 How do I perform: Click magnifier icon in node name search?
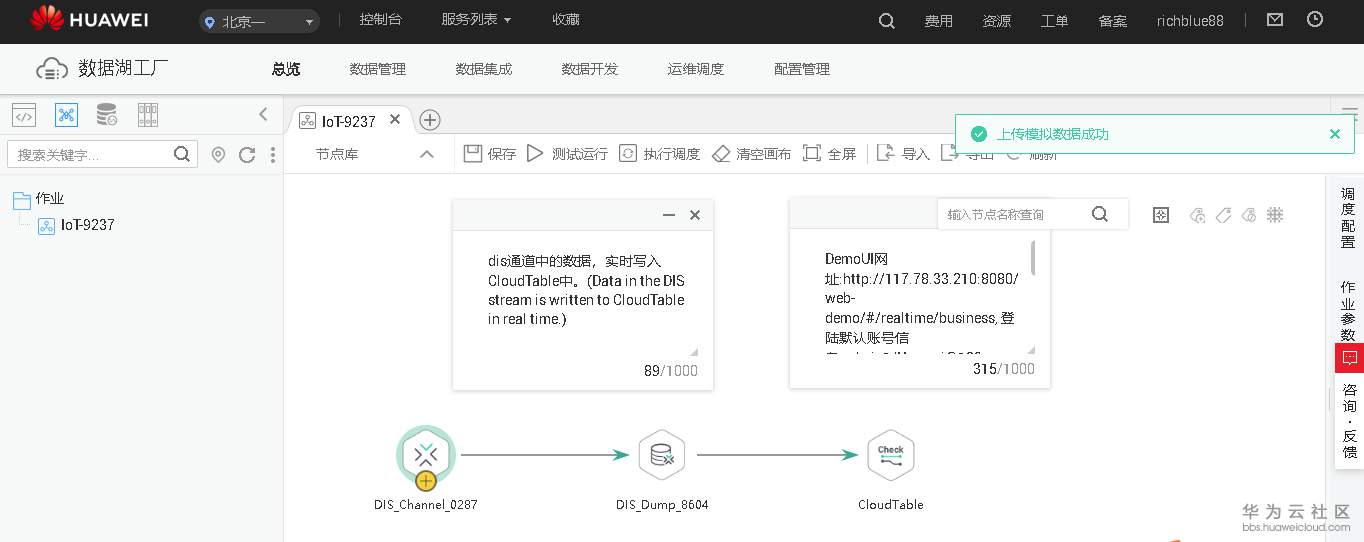coord(1100,214)
